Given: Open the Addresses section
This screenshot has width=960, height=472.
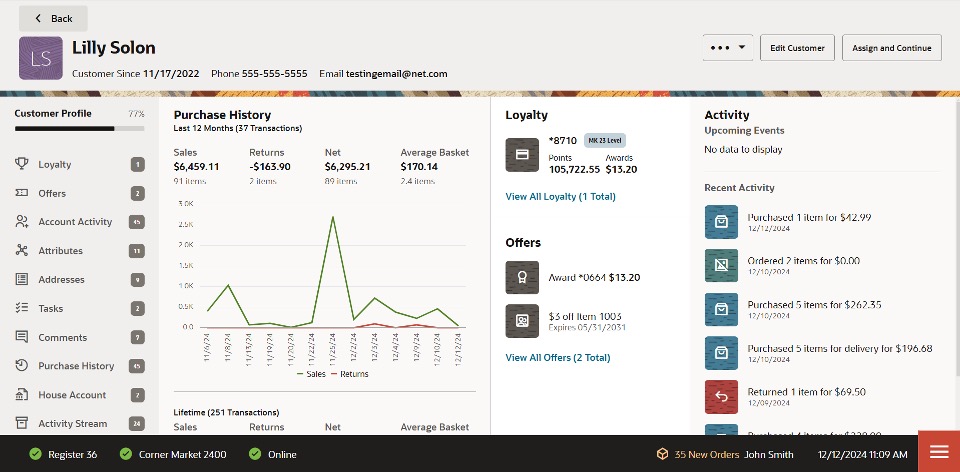Looking at the screenshot, I should [61, 280].
